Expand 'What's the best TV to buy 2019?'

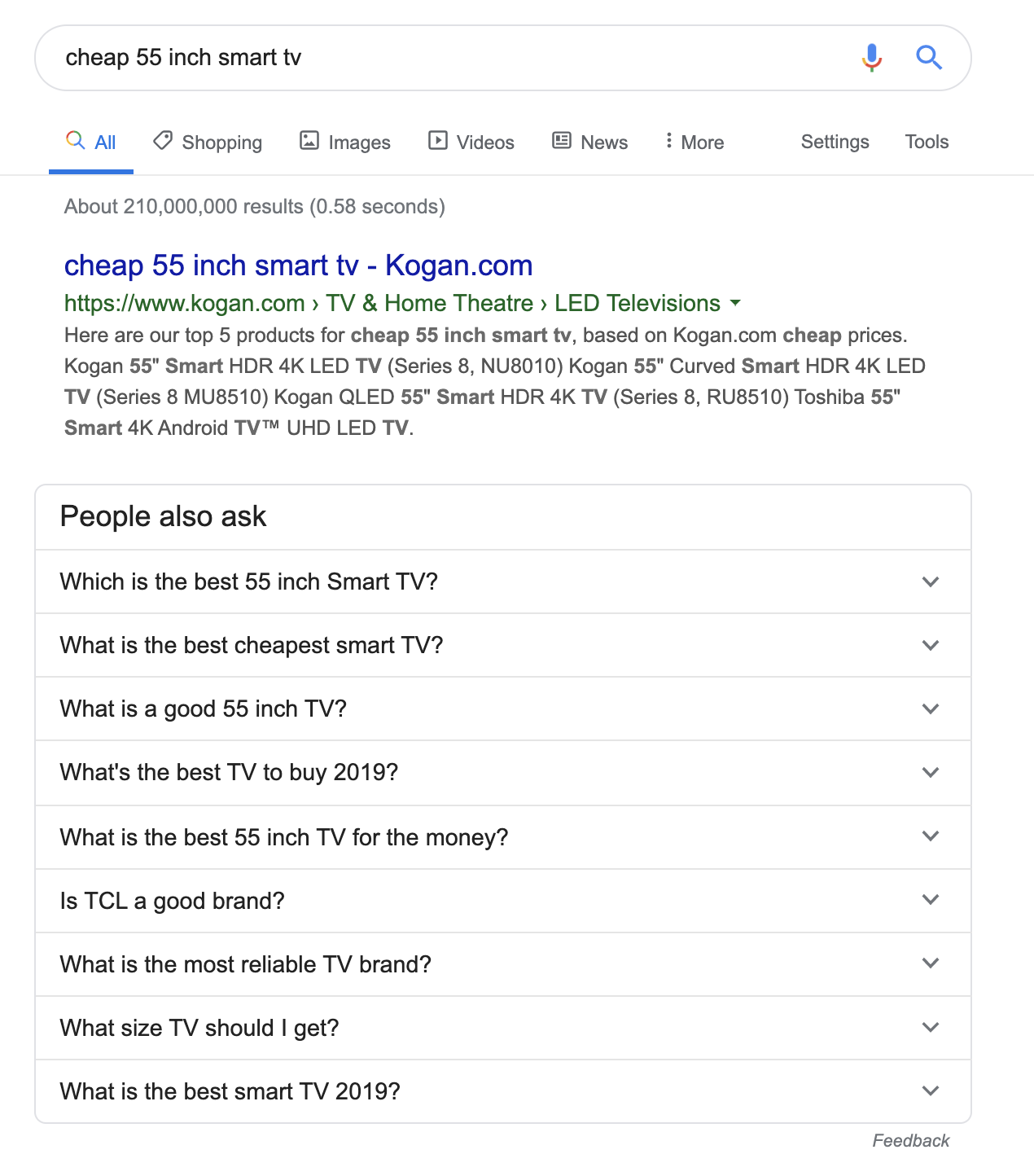(503, 773)
